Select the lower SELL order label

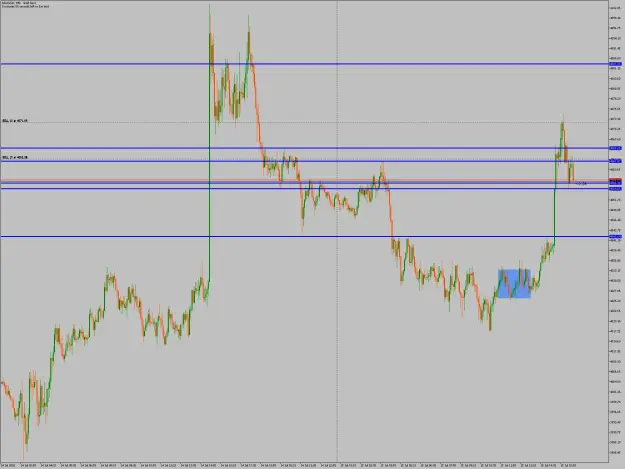[x=15, y=158]
